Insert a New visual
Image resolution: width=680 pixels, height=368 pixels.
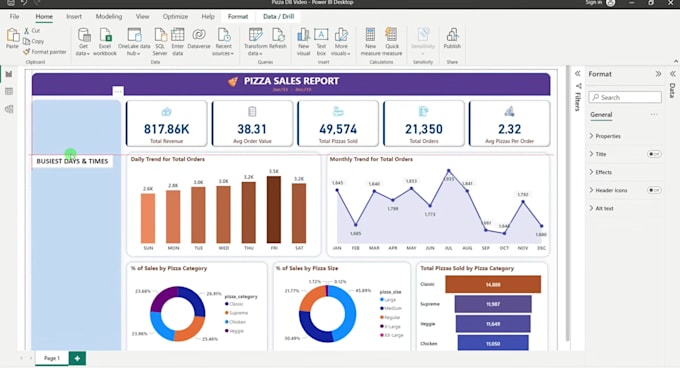(x=303, y=42)
